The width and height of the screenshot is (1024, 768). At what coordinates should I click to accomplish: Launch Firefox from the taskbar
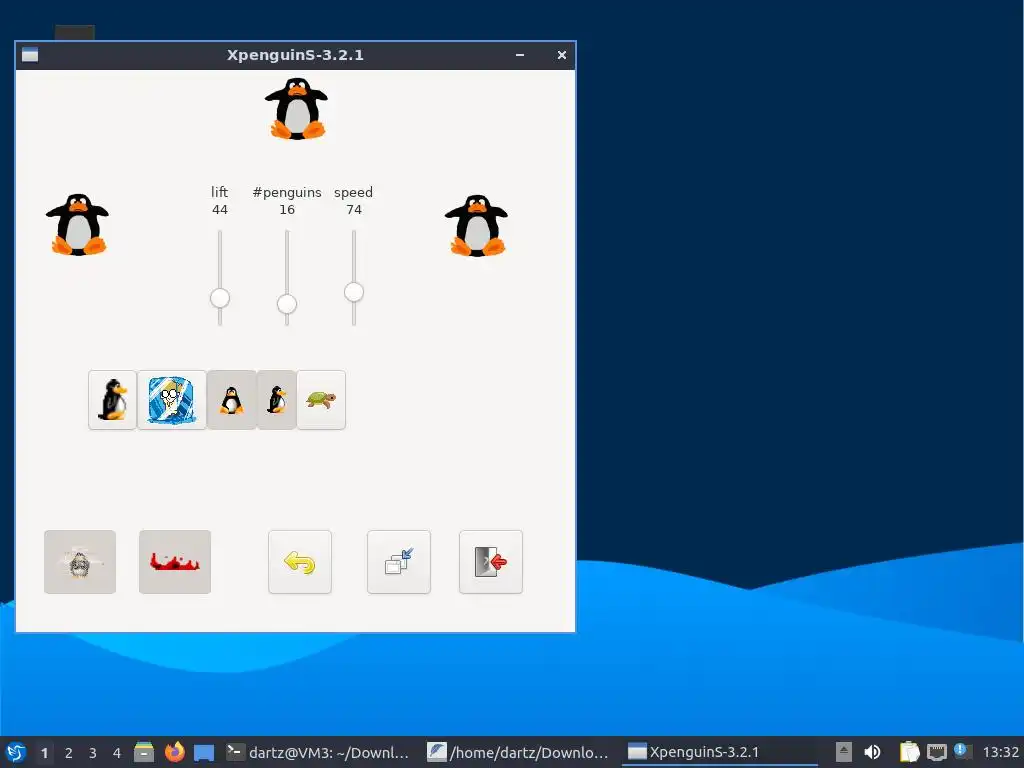tap(174, 752)
